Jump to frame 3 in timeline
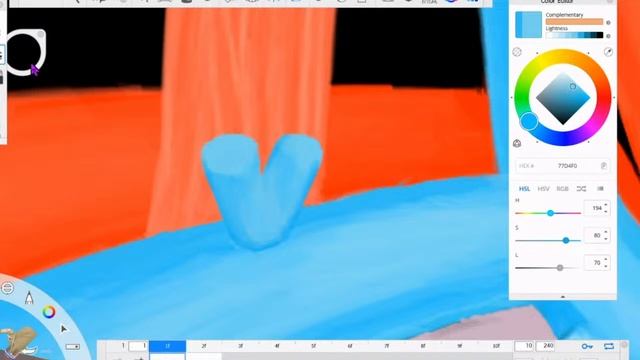This screenshot has width=640, height=360. 240,346
